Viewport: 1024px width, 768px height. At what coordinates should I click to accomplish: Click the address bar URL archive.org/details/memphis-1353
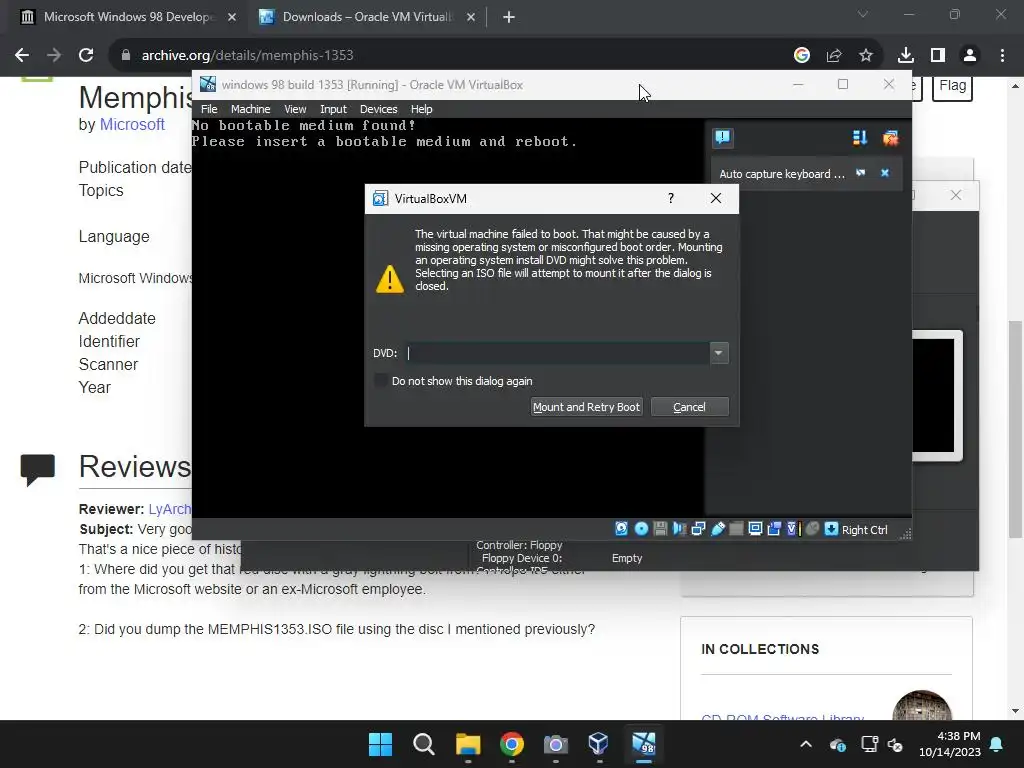pyautogui.click(x=248, y=56)
